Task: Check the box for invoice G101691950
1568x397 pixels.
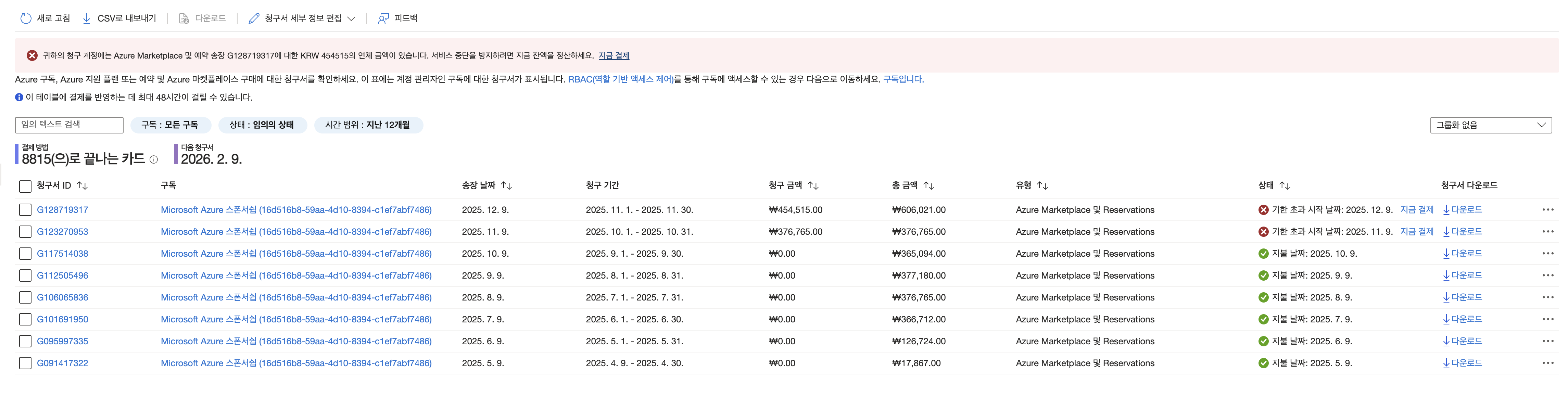Action: (25, 320)
